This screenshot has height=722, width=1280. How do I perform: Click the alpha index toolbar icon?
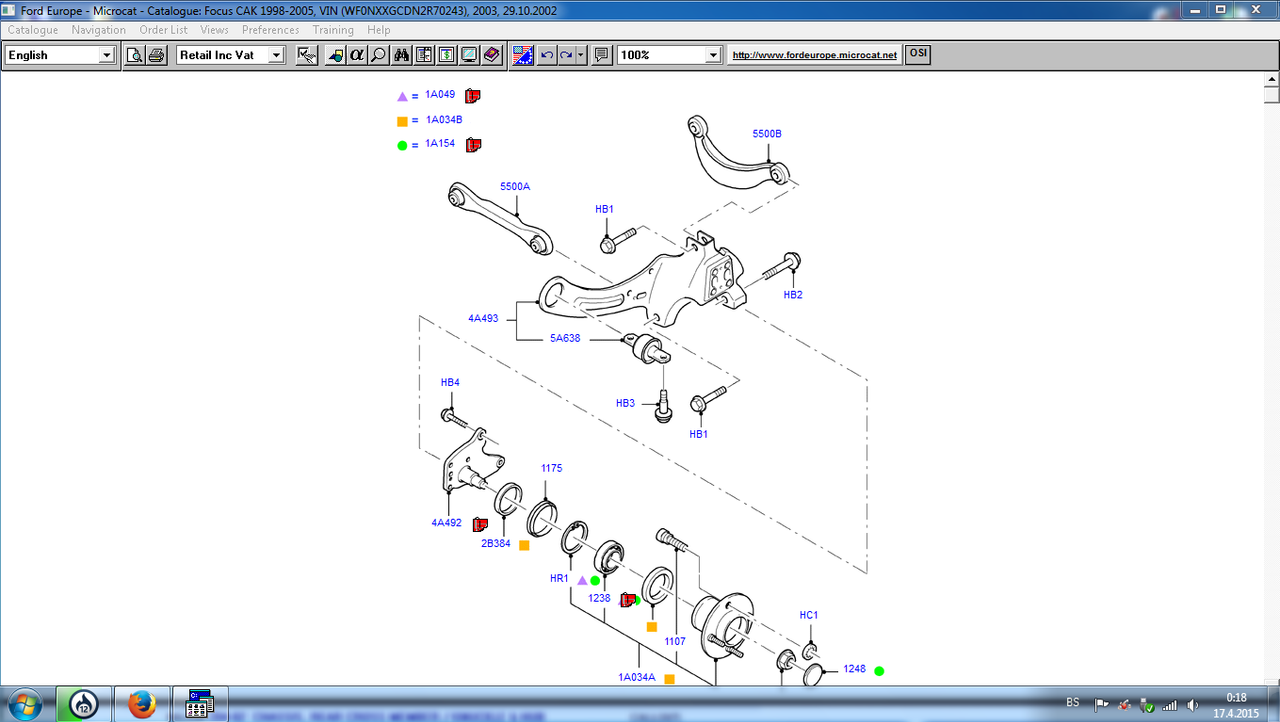point(356,55)
